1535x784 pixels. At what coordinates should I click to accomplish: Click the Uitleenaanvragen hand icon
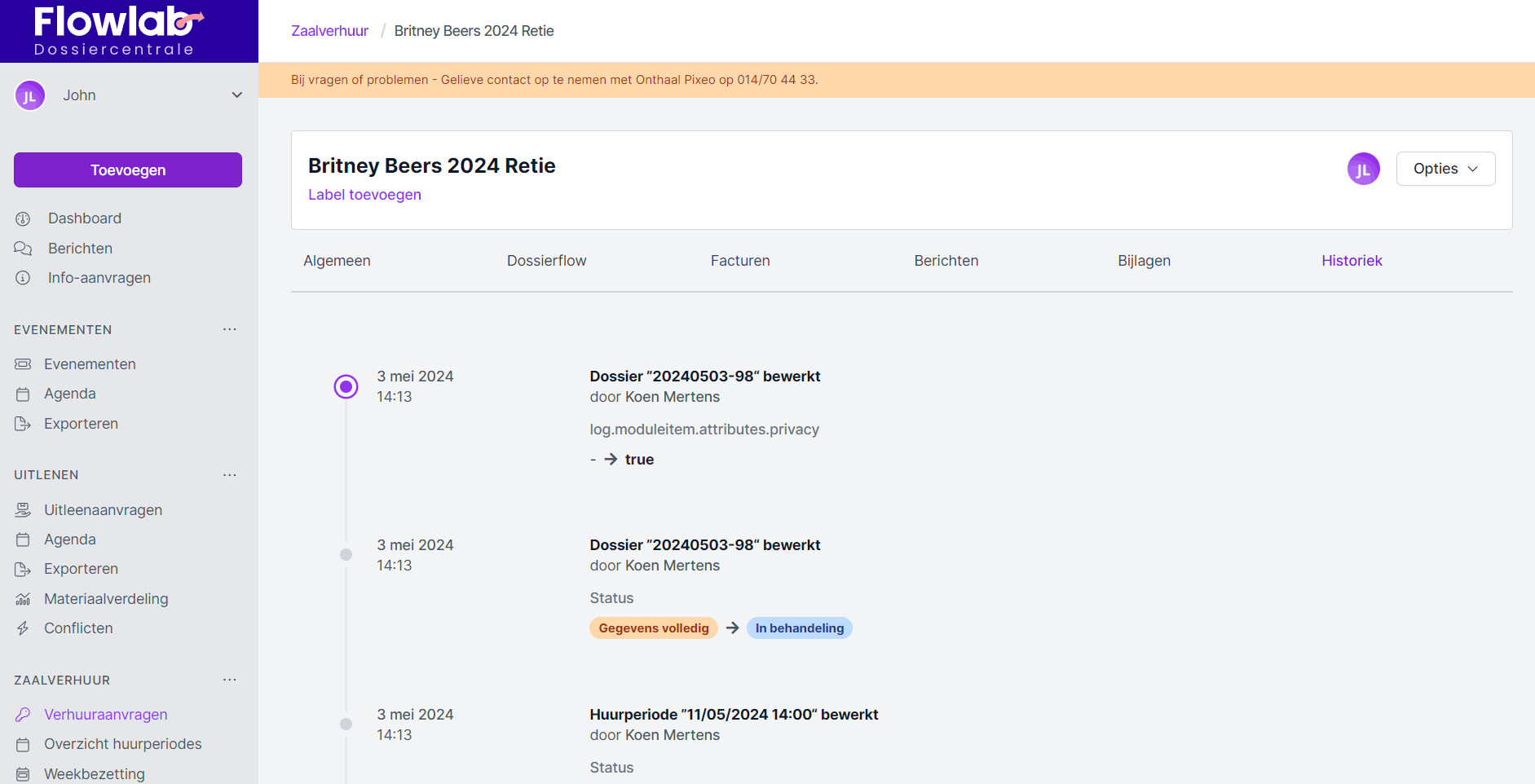click(23, 510)
